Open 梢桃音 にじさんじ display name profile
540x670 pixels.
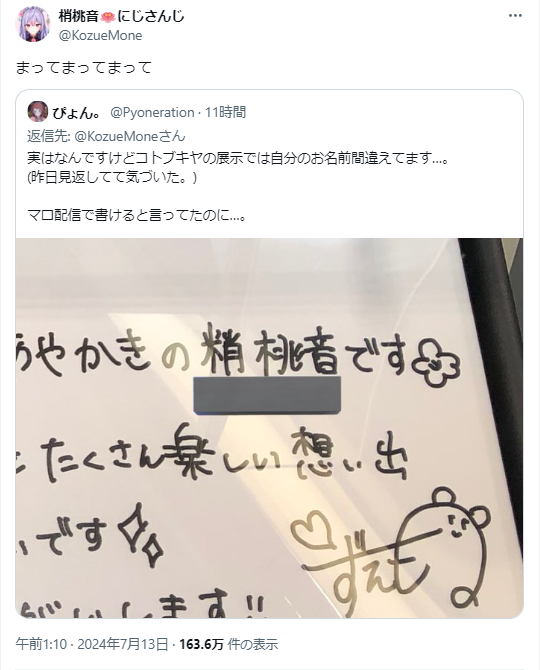tap(121, 16)
